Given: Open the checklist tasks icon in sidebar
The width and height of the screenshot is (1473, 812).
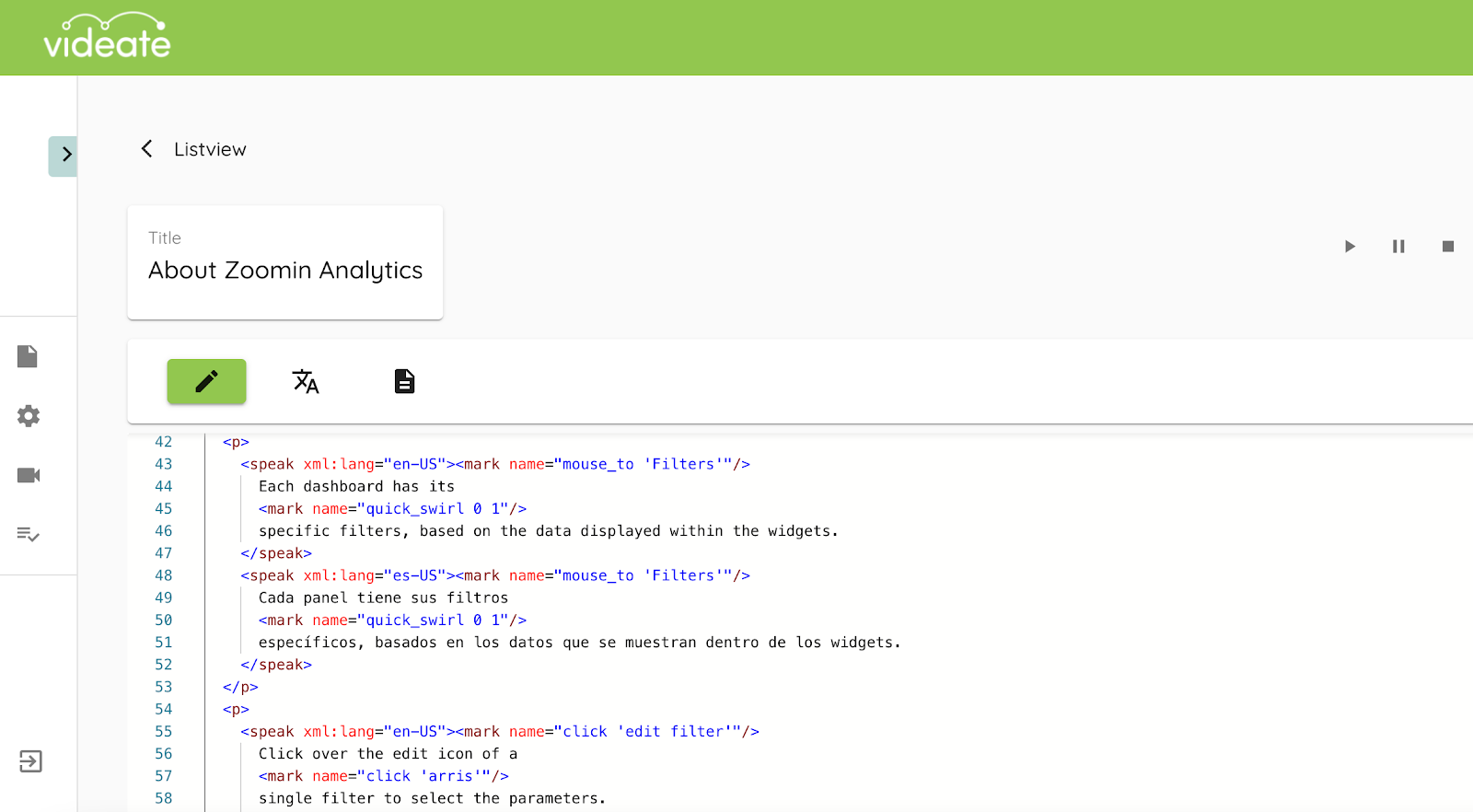Looking at the screenshot, I should click(x=29, y=534).
